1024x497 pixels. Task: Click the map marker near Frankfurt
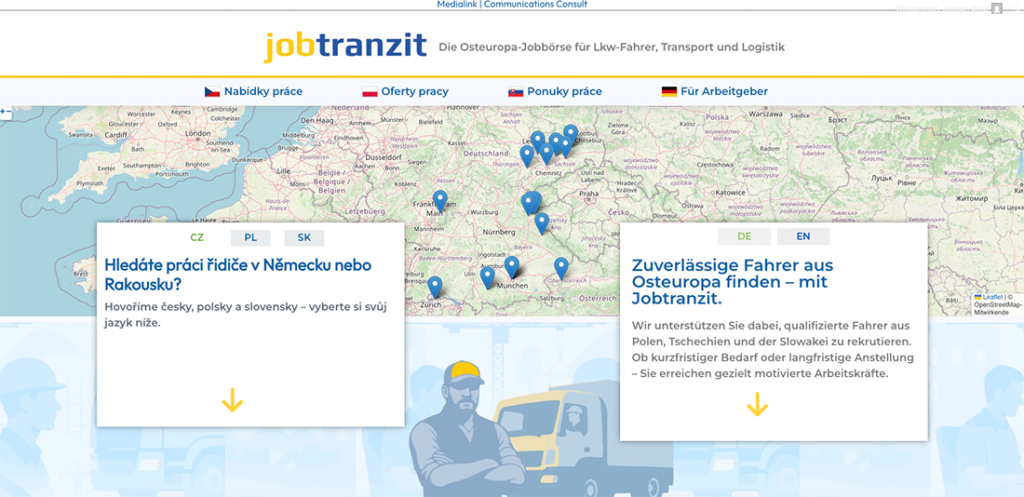click(x=439, y=200)
